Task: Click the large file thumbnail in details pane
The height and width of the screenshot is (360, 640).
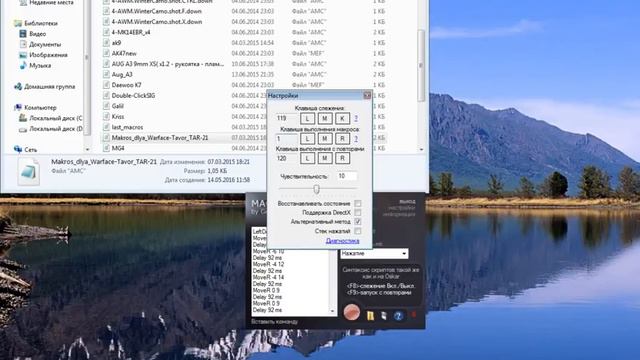Action: coord(29,172)
